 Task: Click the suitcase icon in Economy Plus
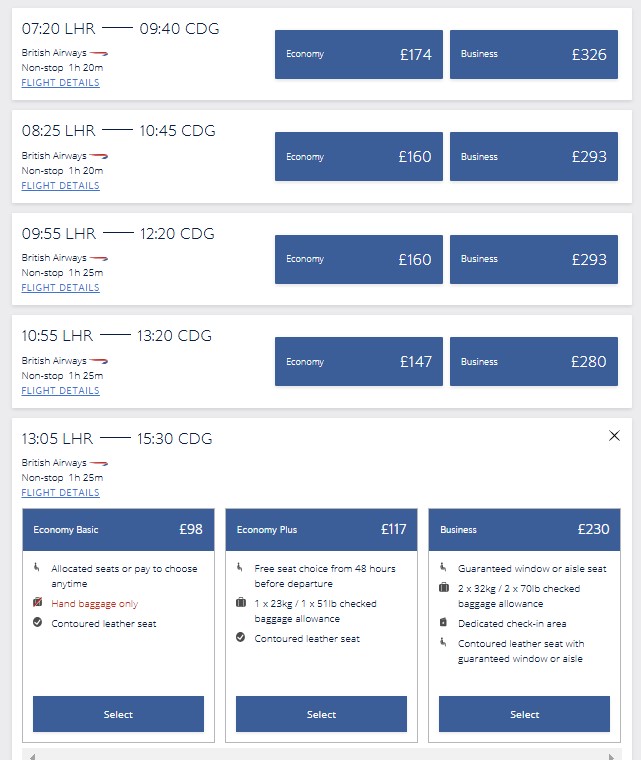[x=240, y=602]
